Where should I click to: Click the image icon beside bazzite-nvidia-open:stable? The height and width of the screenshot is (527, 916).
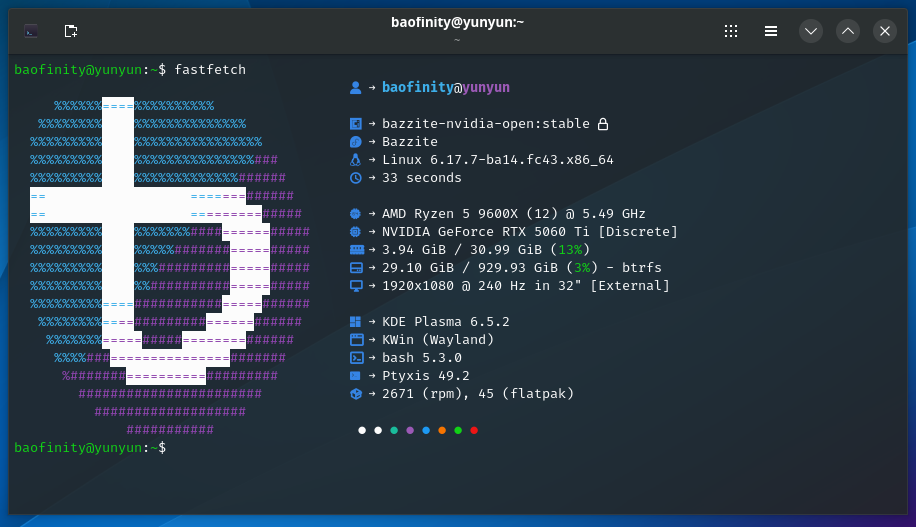tap(355, 124)
